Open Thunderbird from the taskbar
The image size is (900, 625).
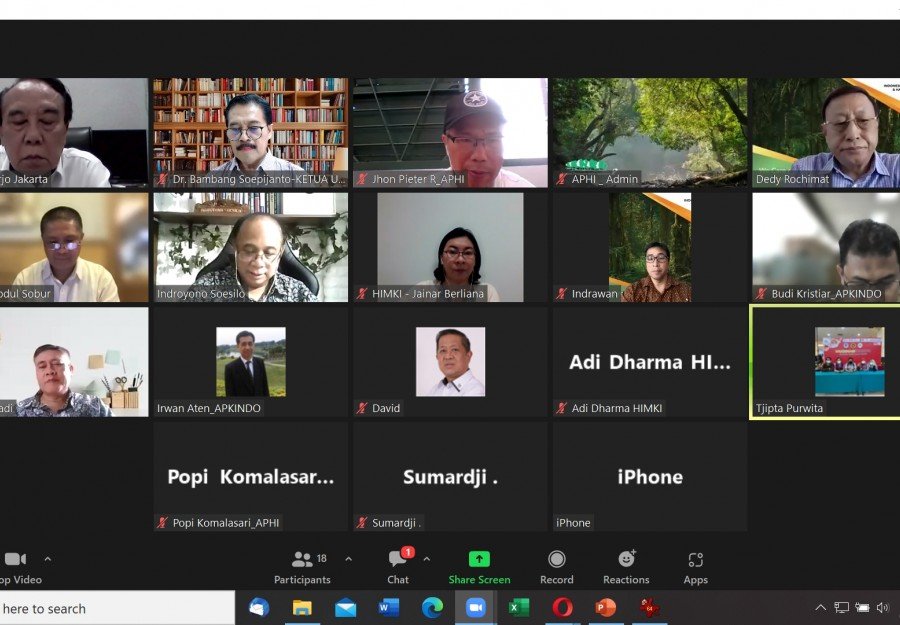pyautogui.click(x=259, y=607)
